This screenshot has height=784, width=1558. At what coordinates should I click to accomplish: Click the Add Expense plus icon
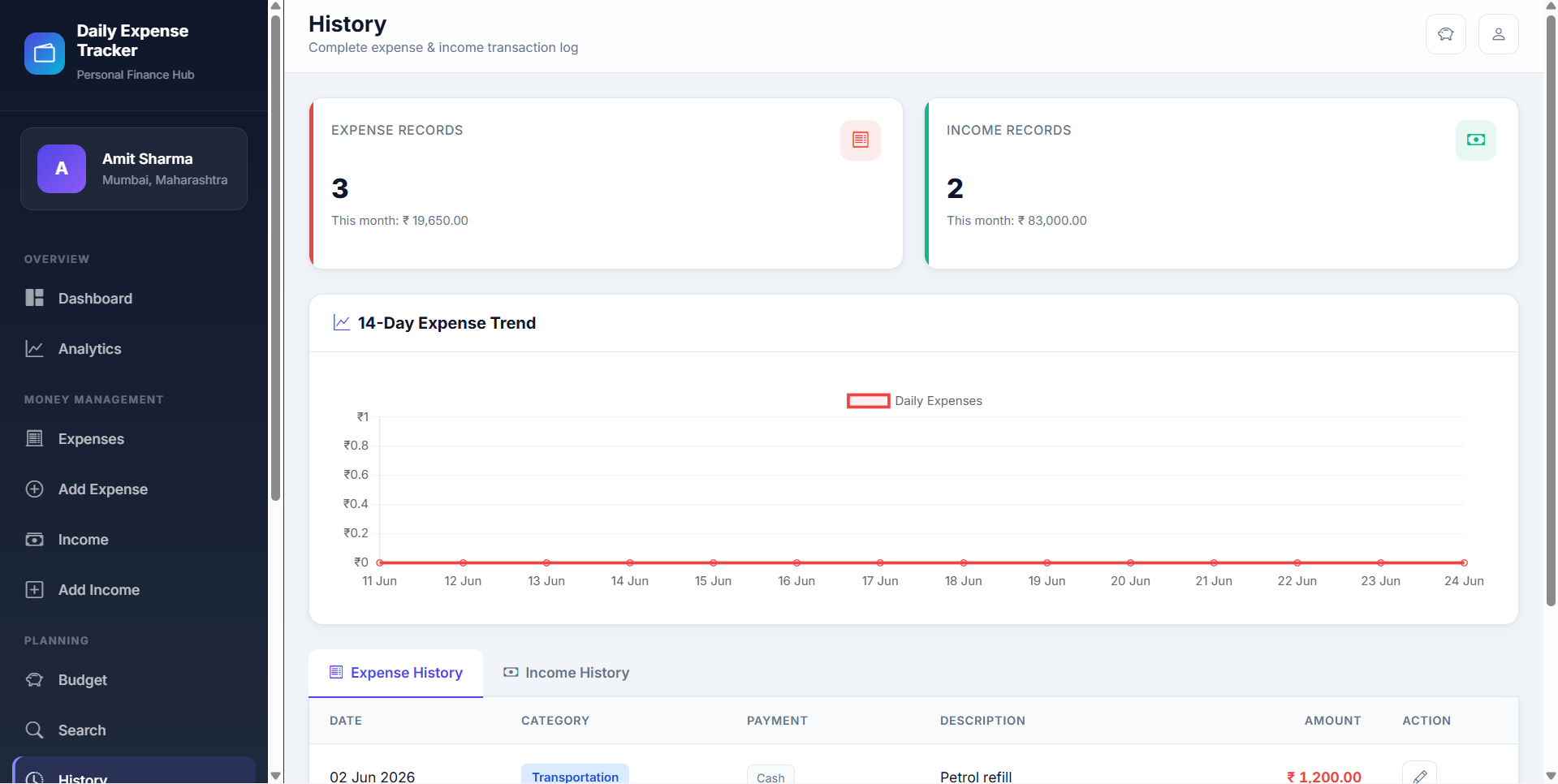coord(34,489)
